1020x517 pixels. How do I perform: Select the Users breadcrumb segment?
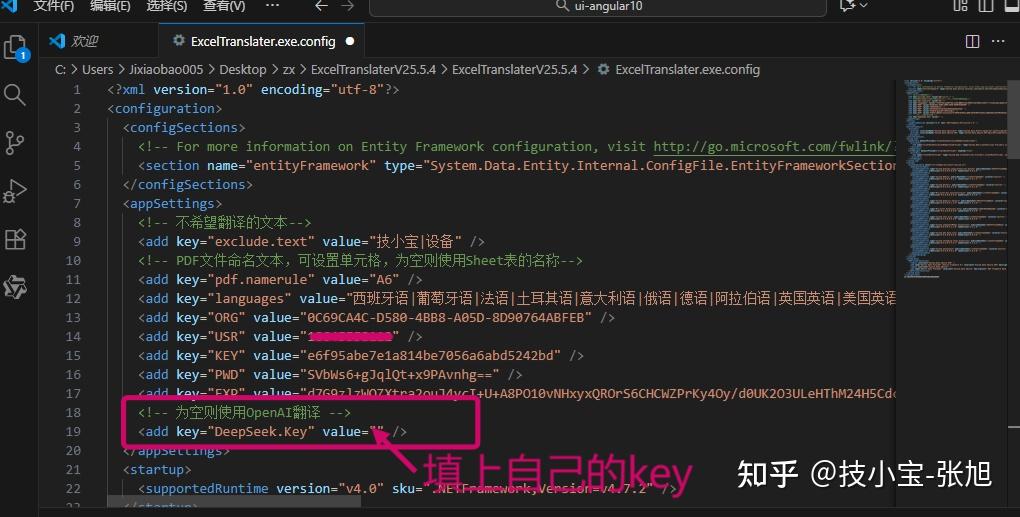click(98, 70)
